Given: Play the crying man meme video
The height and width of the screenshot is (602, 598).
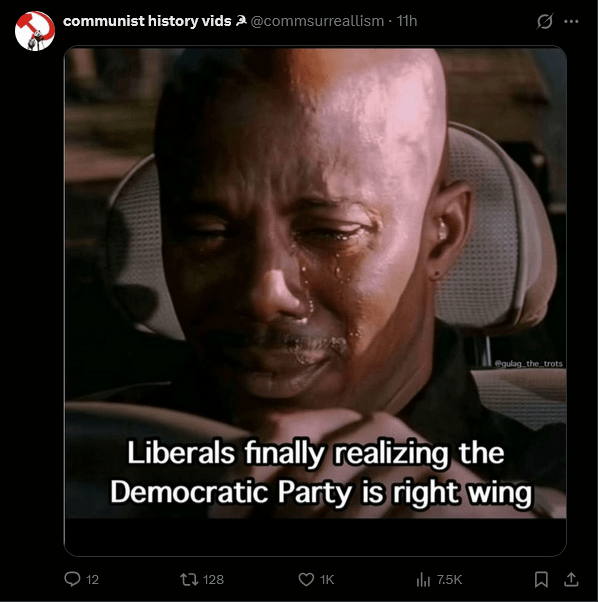Looking at the screenshot, I should pos(315,282).
